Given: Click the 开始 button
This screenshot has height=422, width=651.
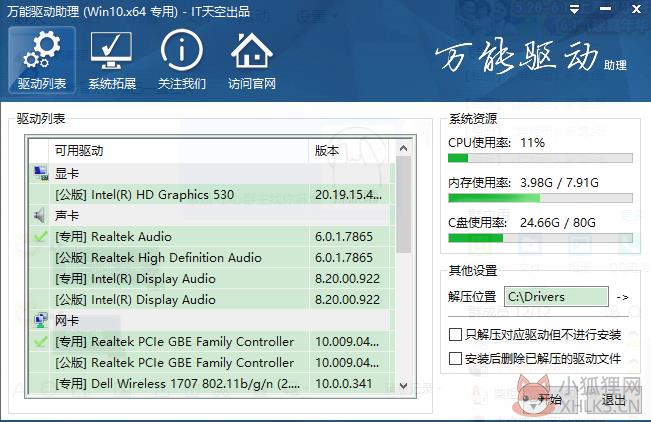Looking at the screenshot, I should (x=549, y=400).
